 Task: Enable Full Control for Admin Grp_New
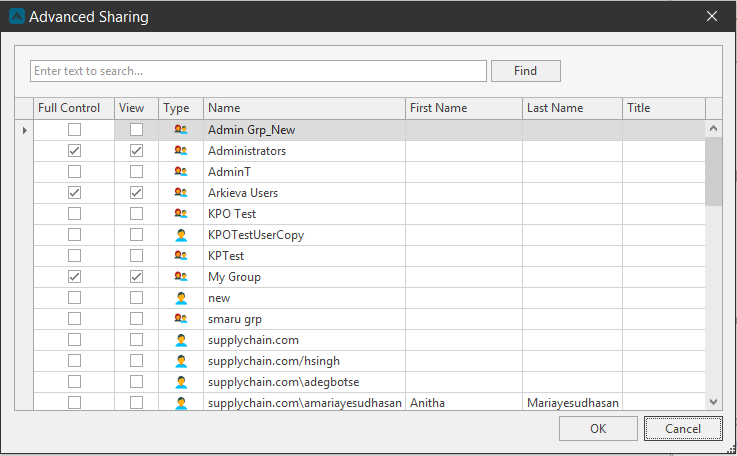click(74, 129)
